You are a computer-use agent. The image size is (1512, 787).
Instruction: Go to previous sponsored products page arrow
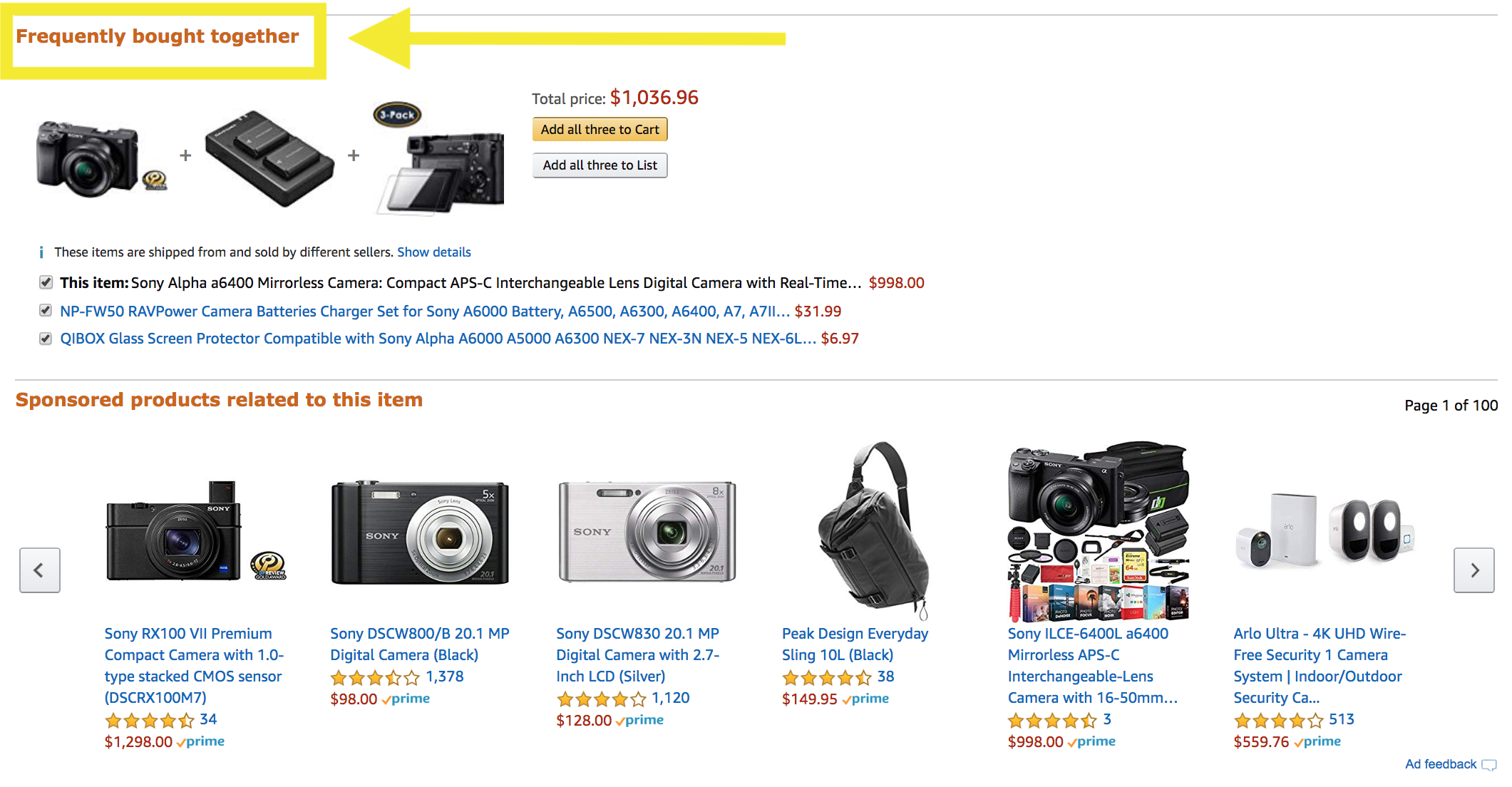tap(40, 570)
